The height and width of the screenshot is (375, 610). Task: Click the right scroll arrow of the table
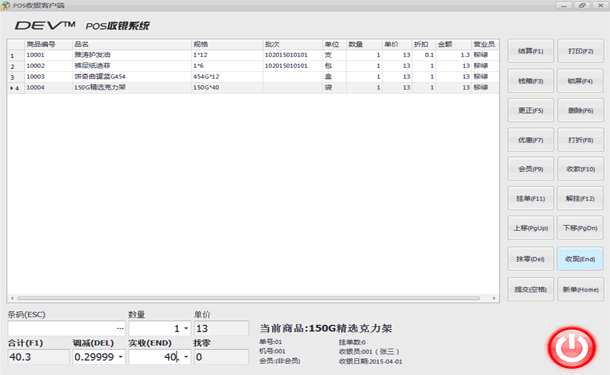tap(494, 298)
